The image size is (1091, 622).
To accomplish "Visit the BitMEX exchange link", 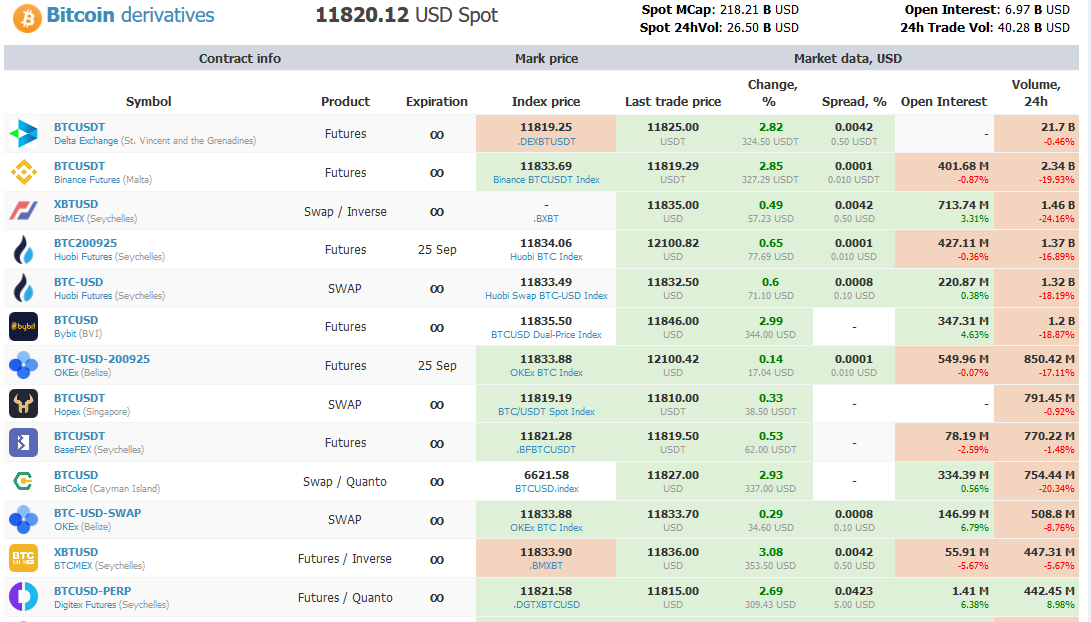I will pyautogui.click(x=70, y=218).
